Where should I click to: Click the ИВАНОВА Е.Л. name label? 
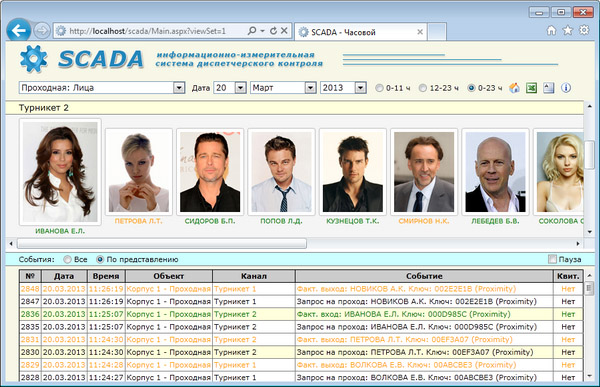pyautogui.click(x=60, y=231)
